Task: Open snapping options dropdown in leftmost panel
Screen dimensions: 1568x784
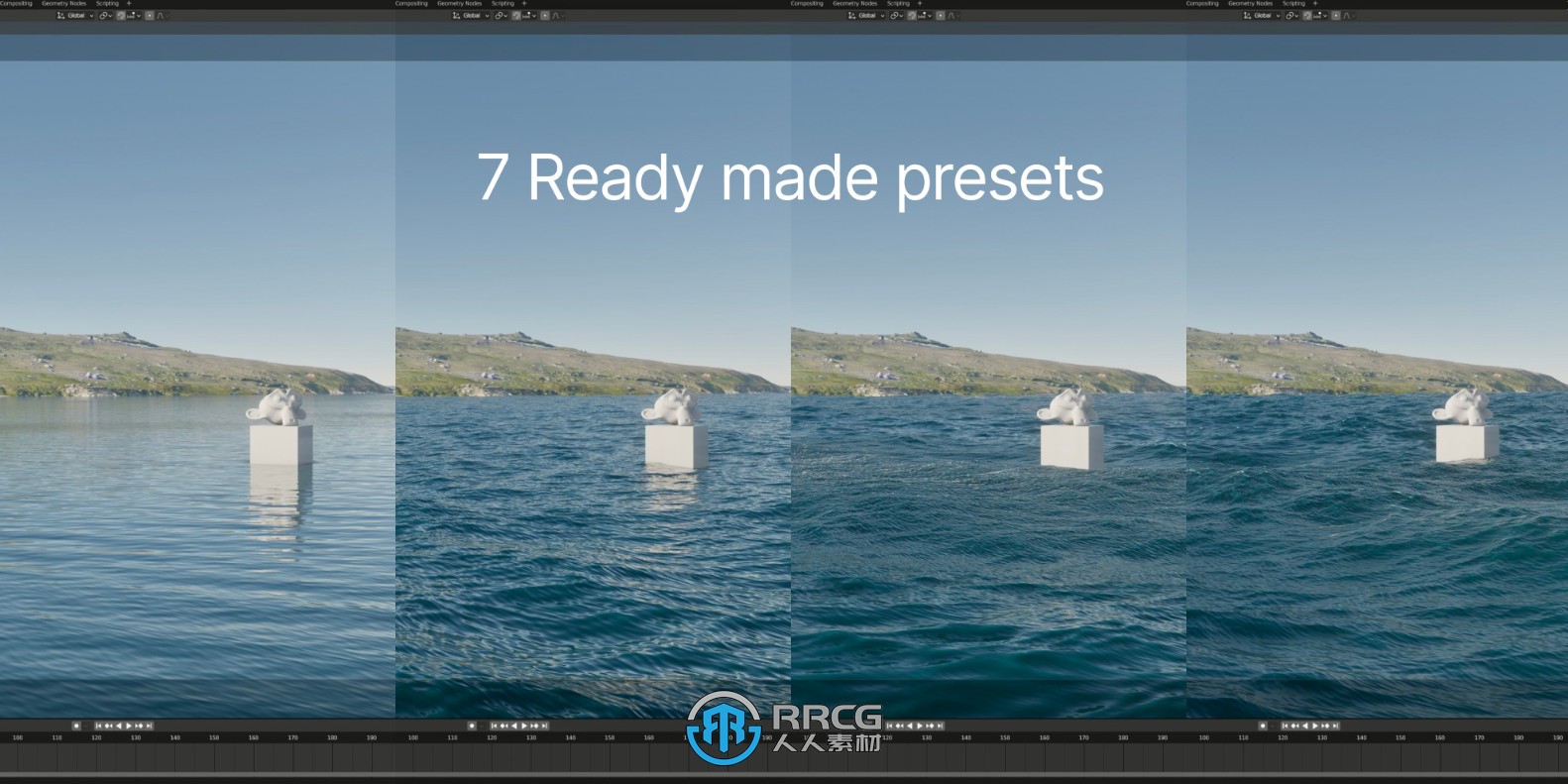Action: (x=134, y=15)
